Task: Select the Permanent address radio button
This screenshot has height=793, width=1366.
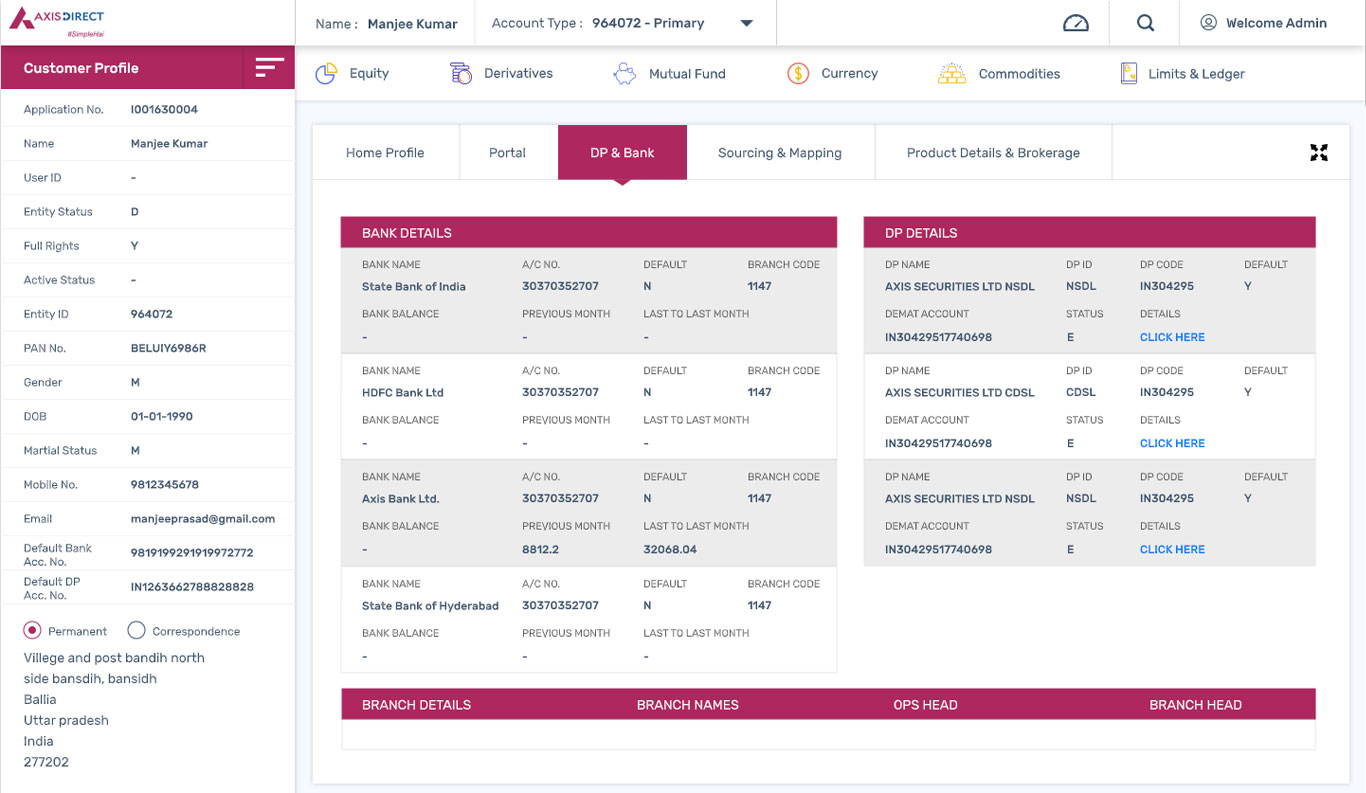Action: tap(33, 630)
